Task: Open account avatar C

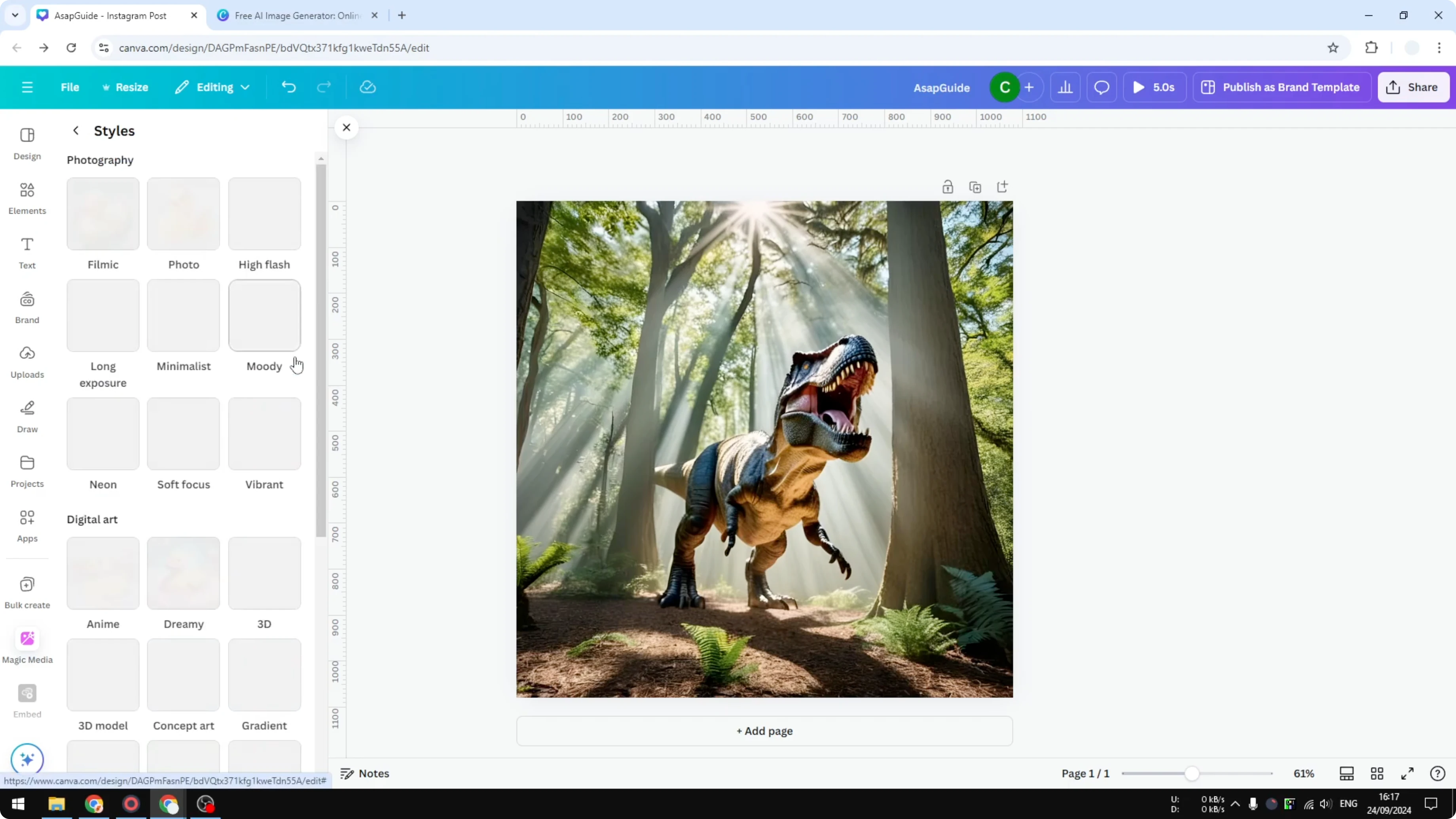Action: point(1005,87)
